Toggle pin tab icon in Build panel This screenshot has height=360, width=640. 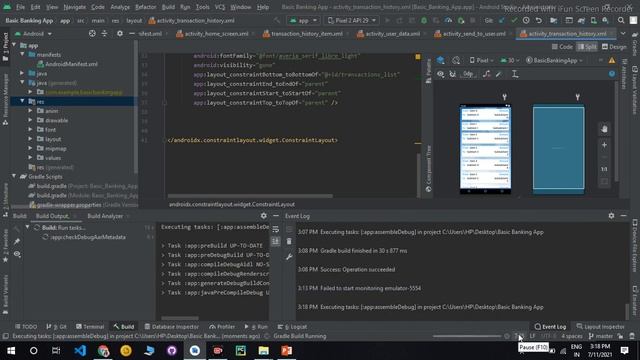coord(17,241)
